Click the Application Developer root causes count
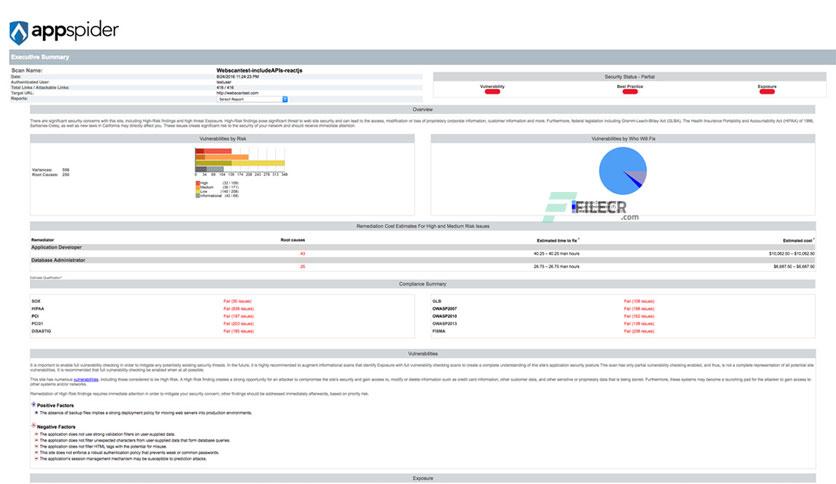The image size is (836, 484). (302, 254)
